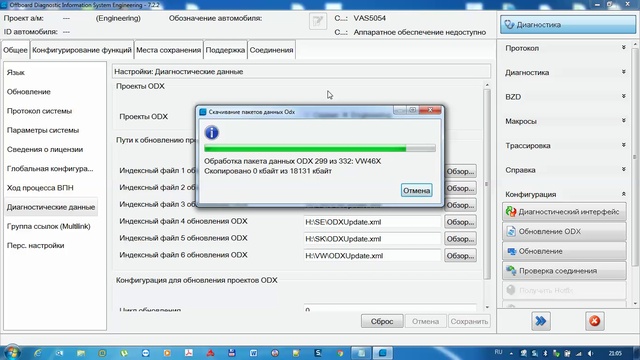Click the Диагностика mode button at top right

point(568,24)
